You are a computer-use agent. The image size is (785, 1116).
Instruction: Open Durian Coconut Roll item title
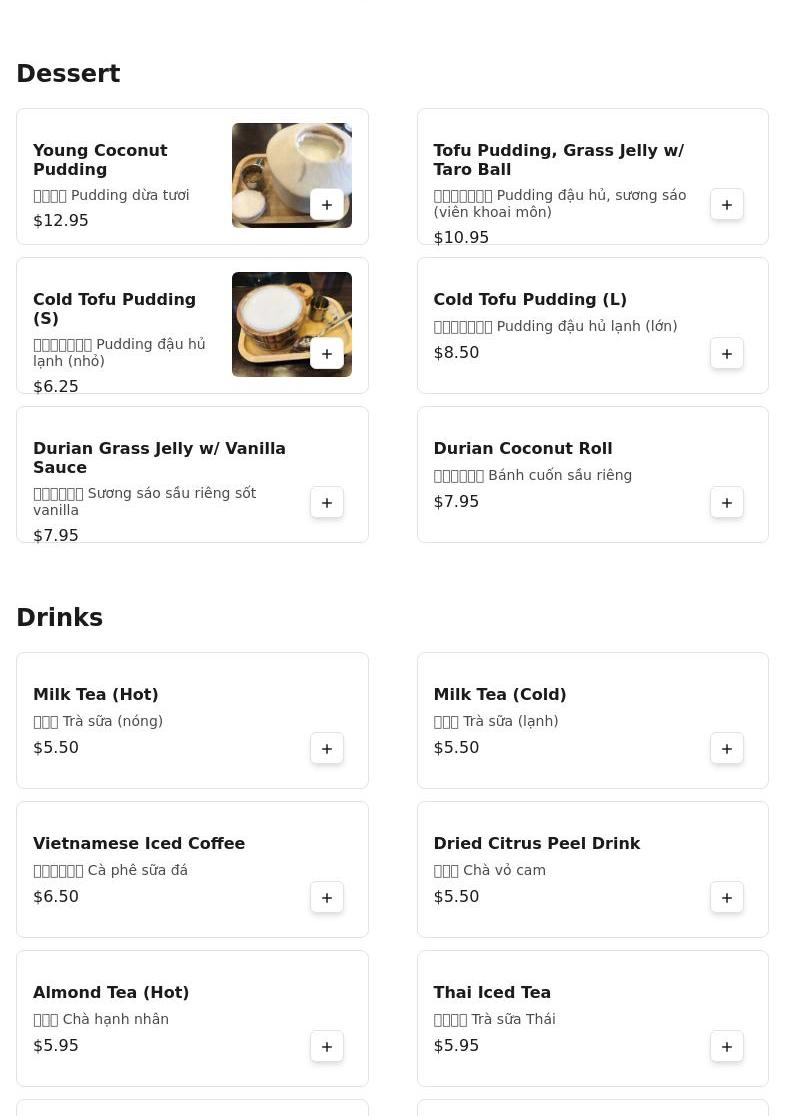tap(522, 448)
